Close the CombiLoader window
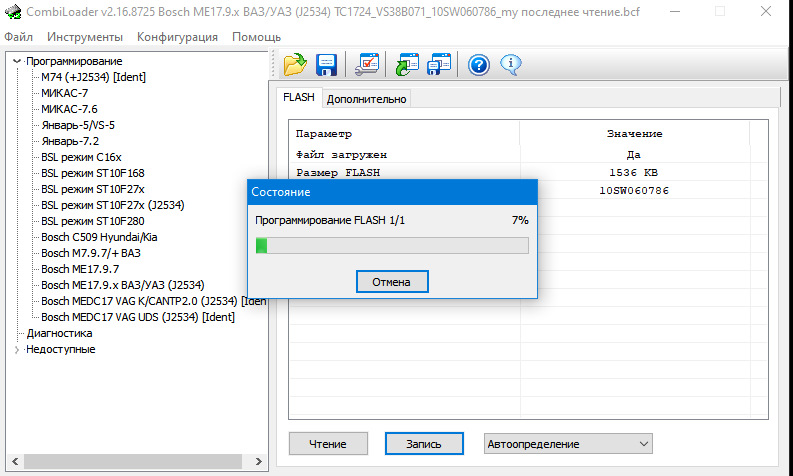 coord(766,11)
